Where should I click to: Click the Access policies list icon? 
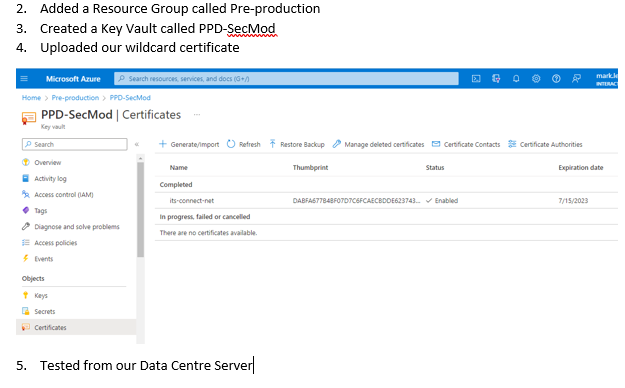(26, 242)
